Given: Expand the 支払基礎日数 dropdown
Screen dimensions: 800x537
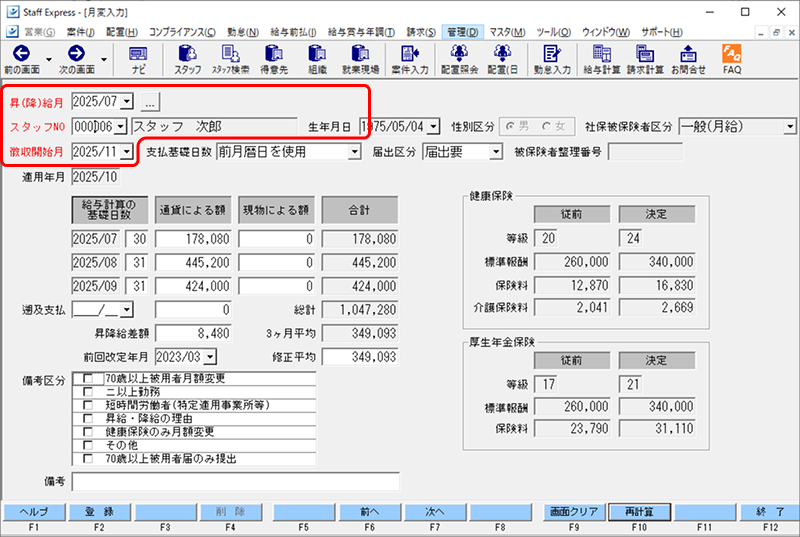Looking at the screenshot, I should (x=355, y=151).
